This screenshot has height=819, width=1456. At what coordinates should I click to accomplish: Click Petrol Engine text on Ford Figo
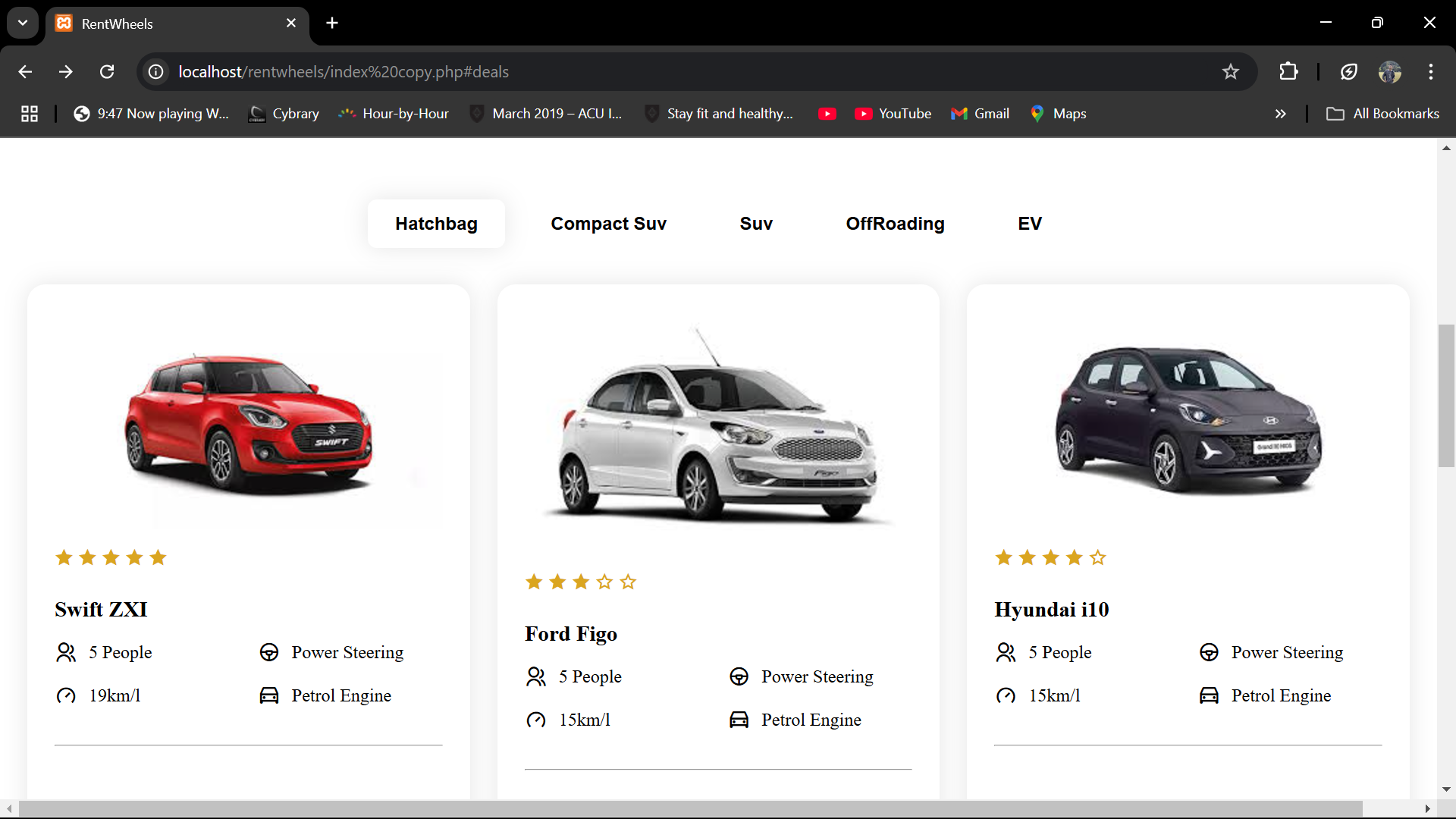(x=811, y=720)
